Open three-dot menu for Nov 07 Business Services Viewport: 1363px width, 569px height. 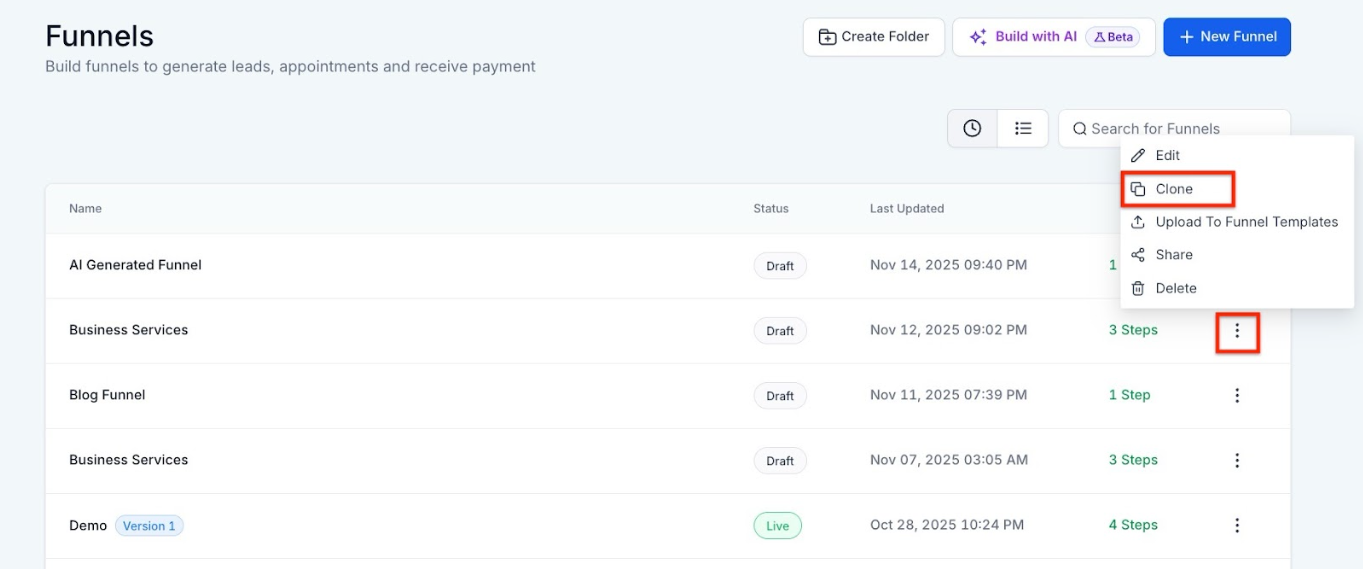click(x=1237, y=461)
